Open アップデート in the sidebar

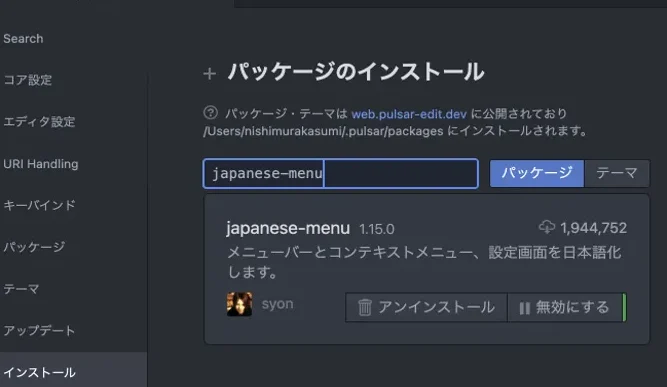pos(39,330)
